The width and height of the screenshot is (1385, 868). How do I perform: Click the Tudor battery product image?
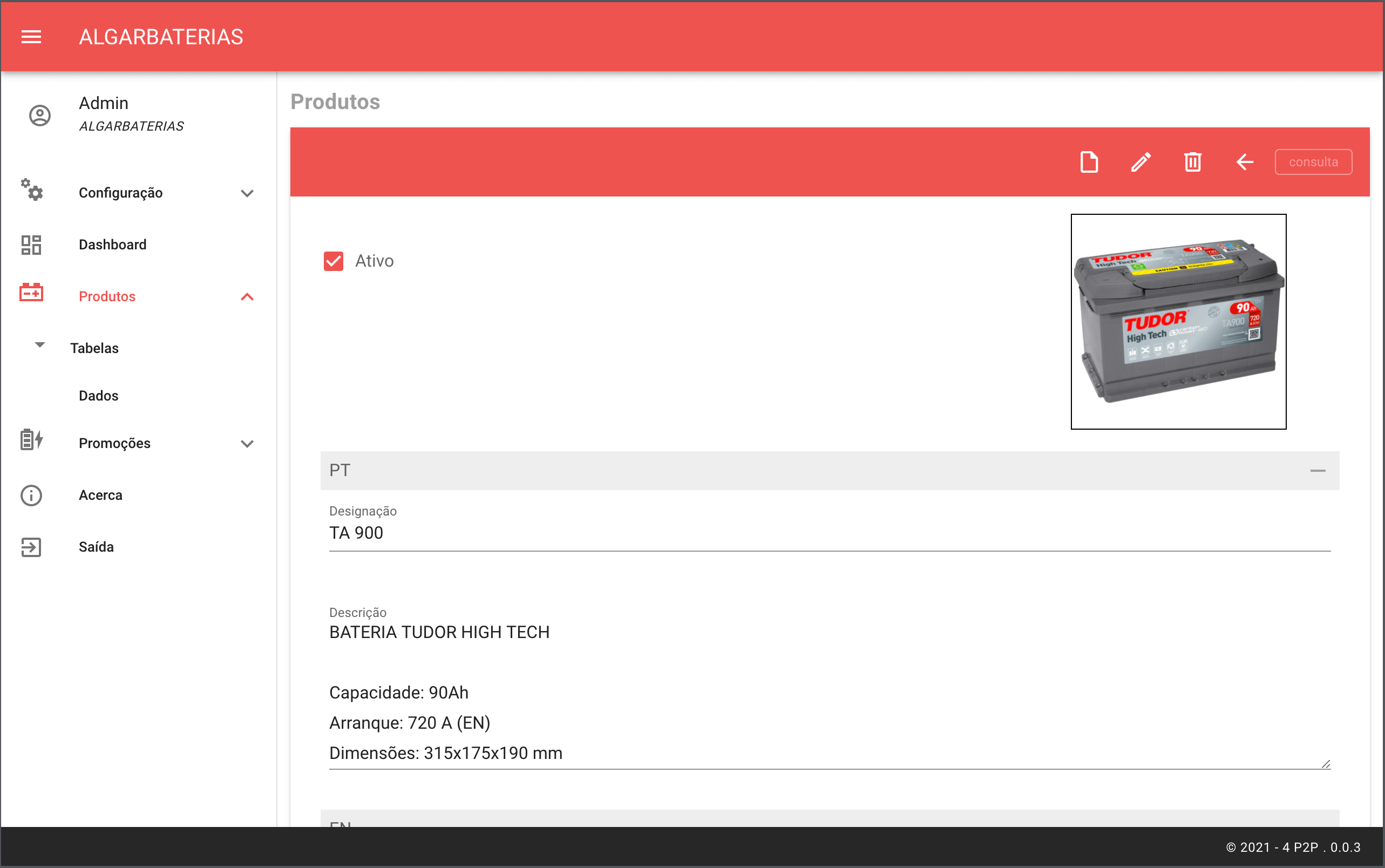click(1178, 322)
